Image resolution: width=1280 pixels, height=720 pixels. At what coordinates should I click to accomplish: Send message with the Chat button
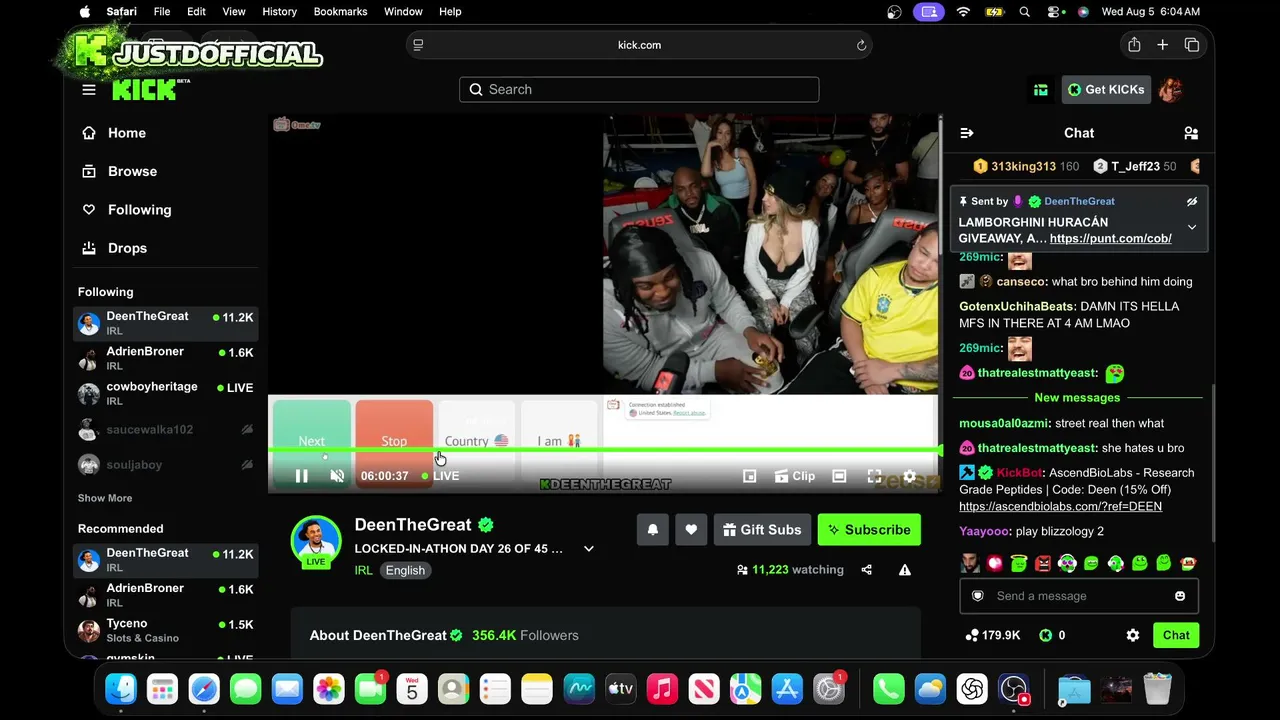coord(1176,635)
